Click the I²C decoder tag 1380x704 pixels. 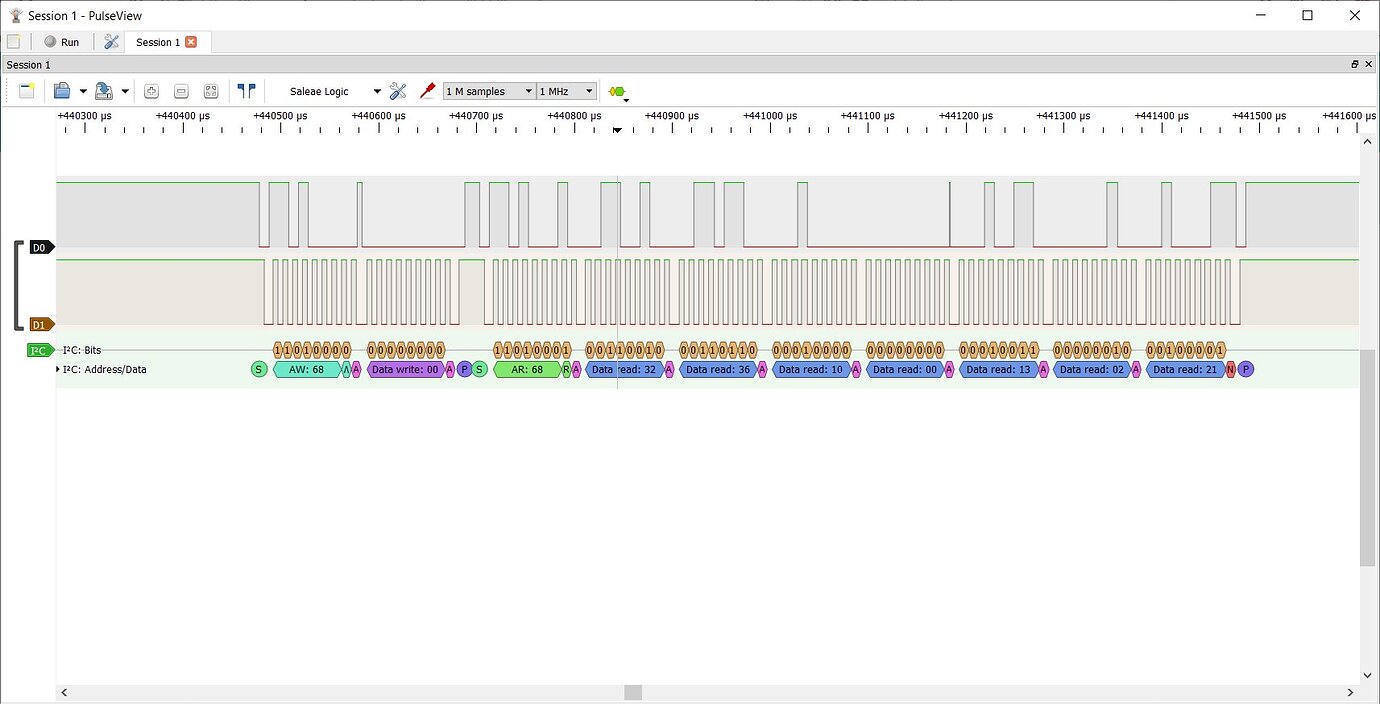click(x=38, y=349)
